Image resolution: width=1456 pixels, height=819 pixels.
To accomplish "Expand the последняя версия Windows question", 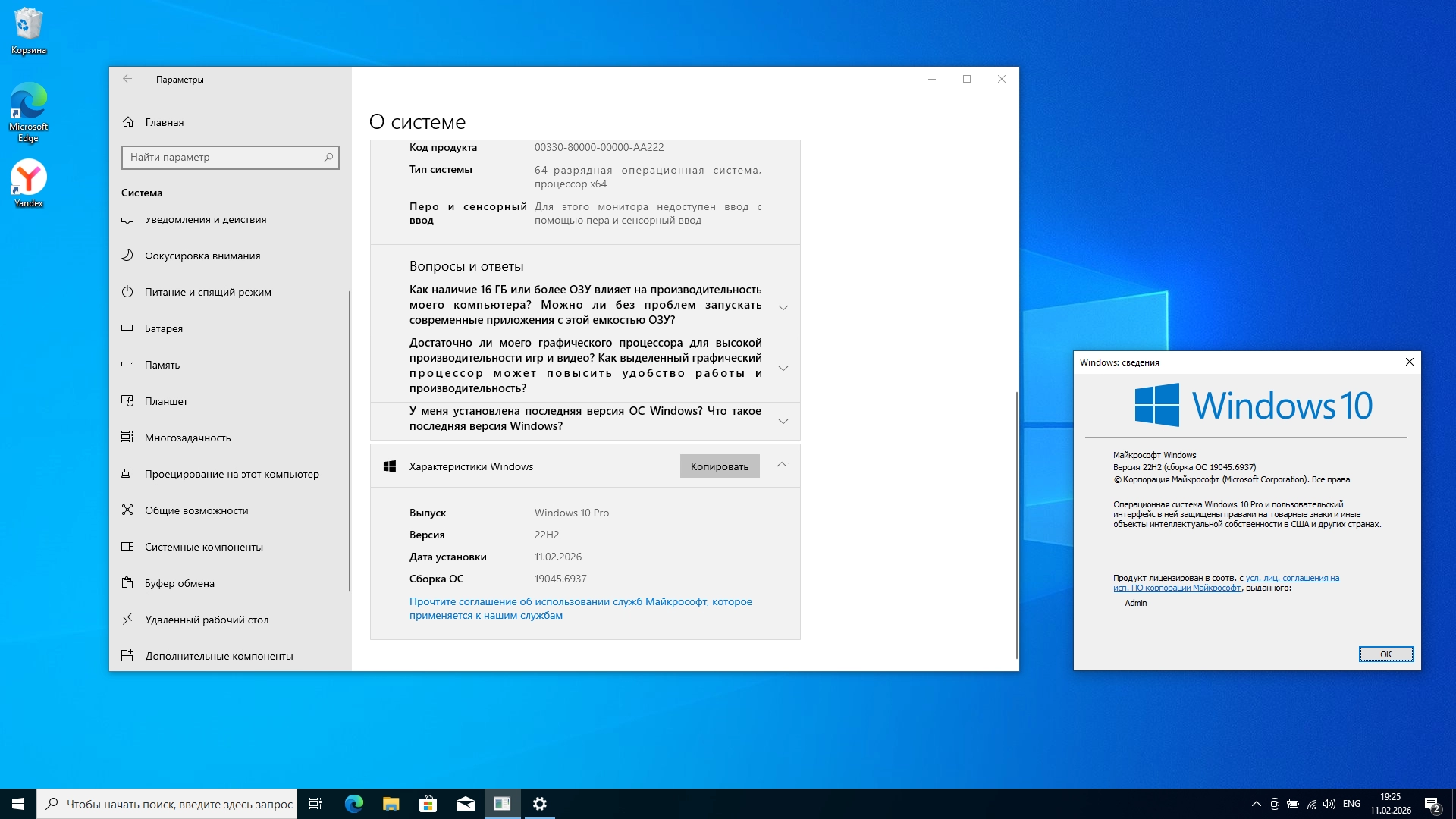I will pyautogui.click(x=783, y=421).
